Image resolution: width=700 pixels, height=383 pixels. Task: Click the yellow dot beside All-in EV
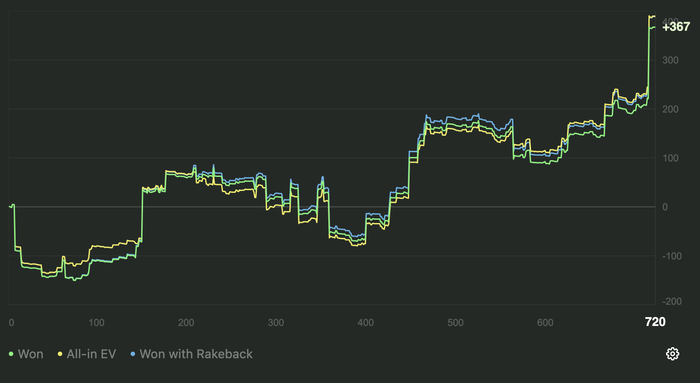pos(60,354)
